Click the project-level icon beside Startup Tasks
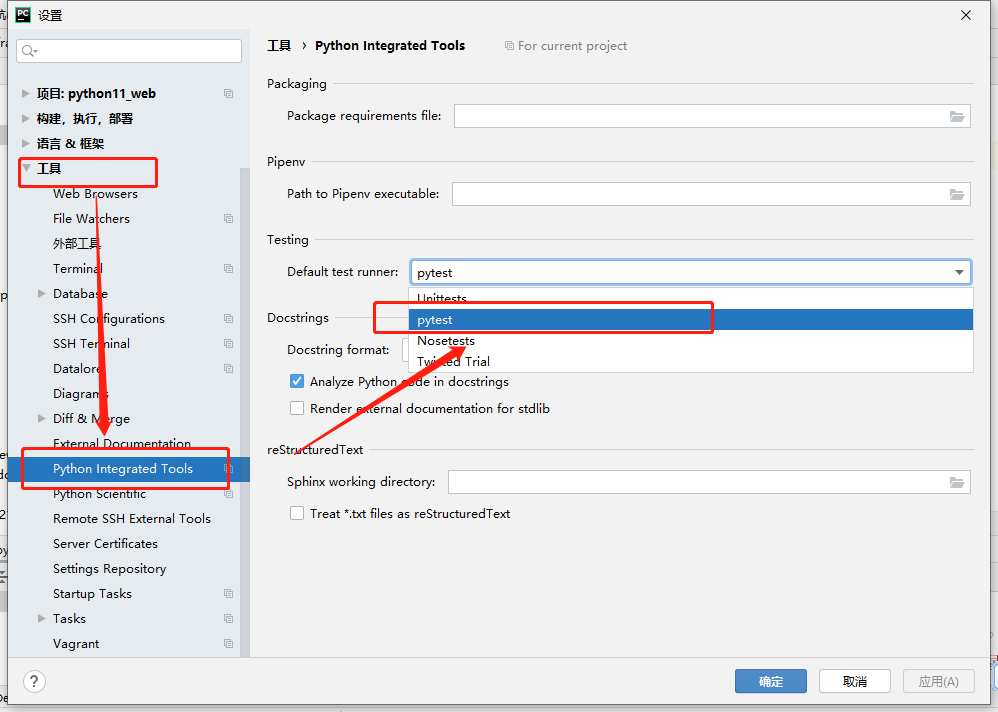 [x=228, y=594]
